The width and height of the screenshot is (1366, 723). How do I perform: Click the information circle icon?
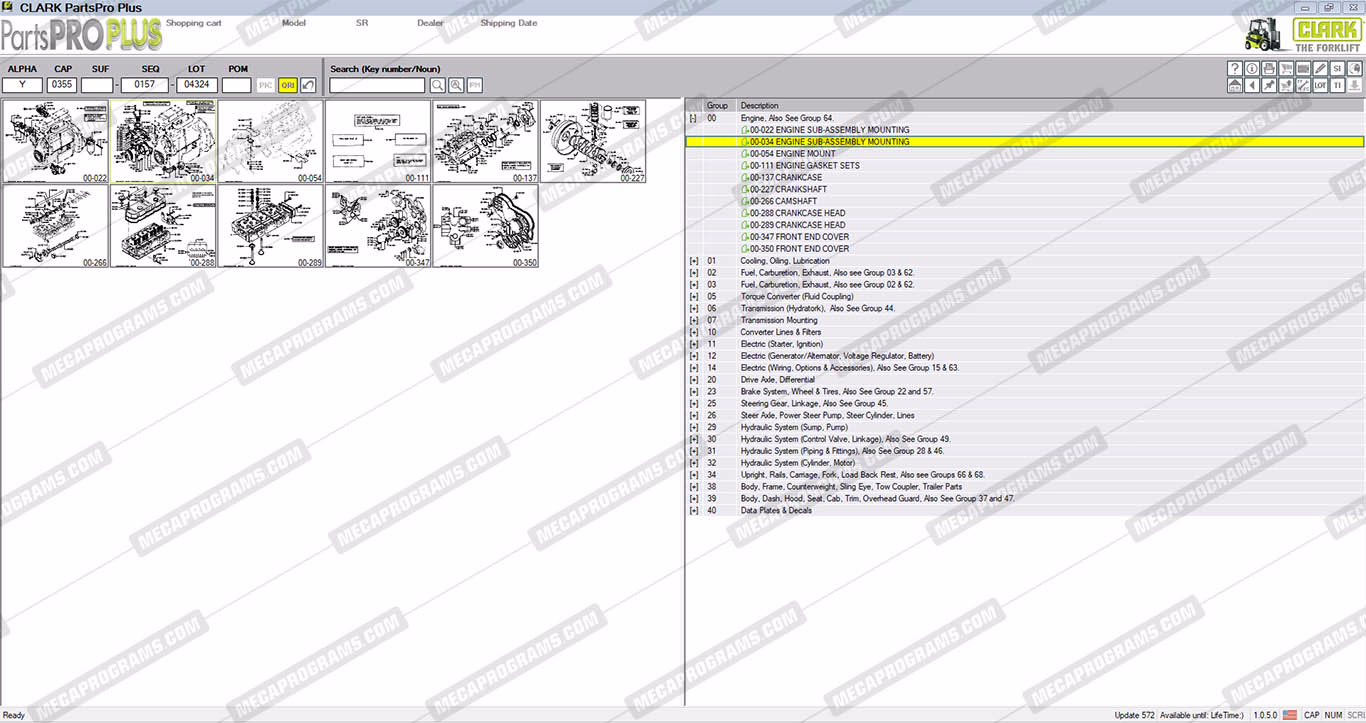pos(1252,68)
